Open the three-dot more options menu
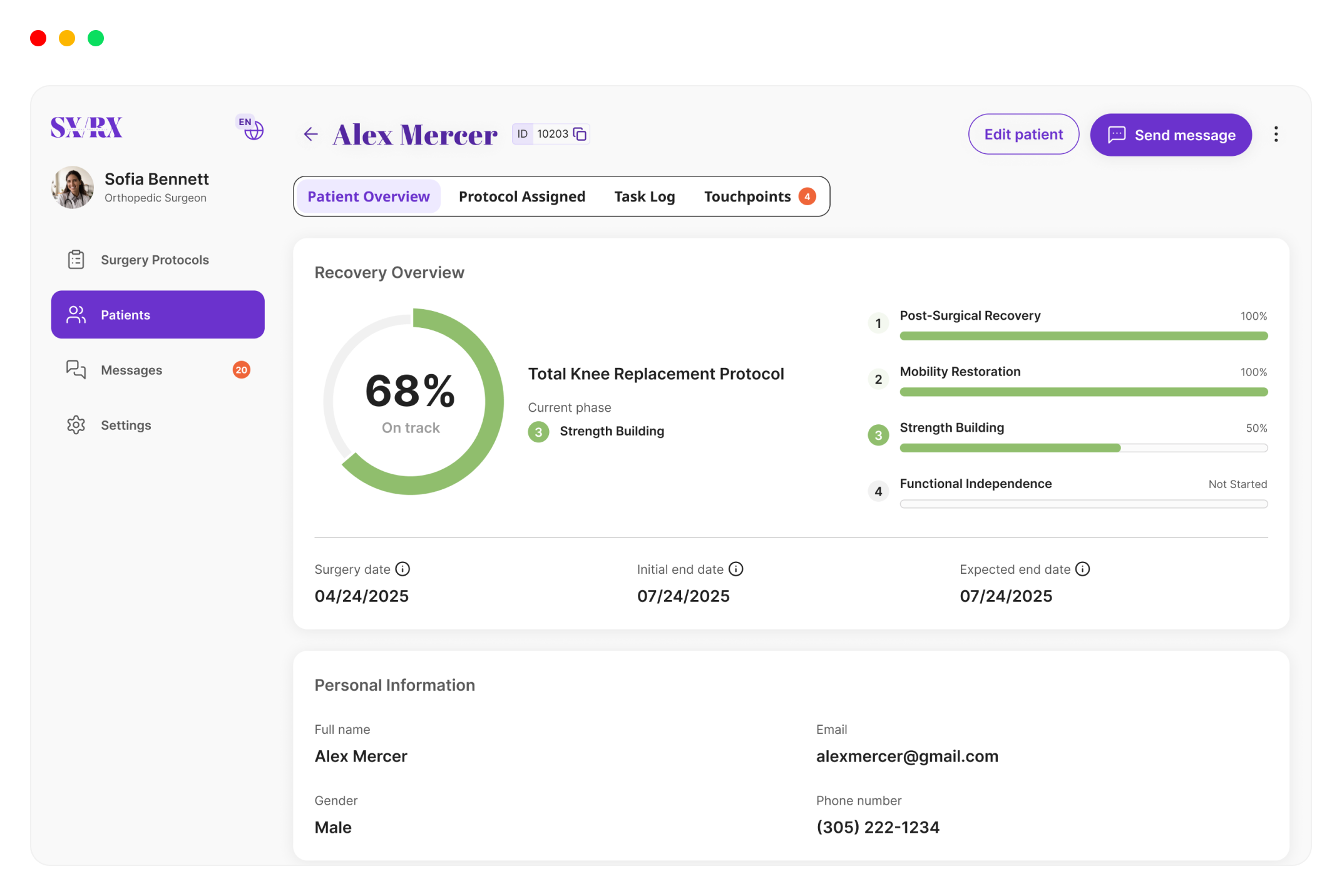This screenshot has width=1342, height=896. click(1276, 135)
